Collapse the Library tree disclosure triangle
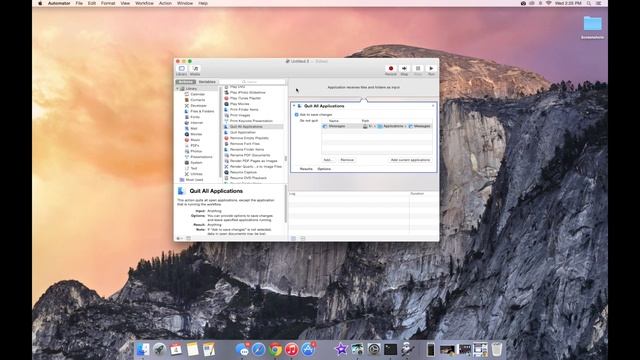 (178, 89)
